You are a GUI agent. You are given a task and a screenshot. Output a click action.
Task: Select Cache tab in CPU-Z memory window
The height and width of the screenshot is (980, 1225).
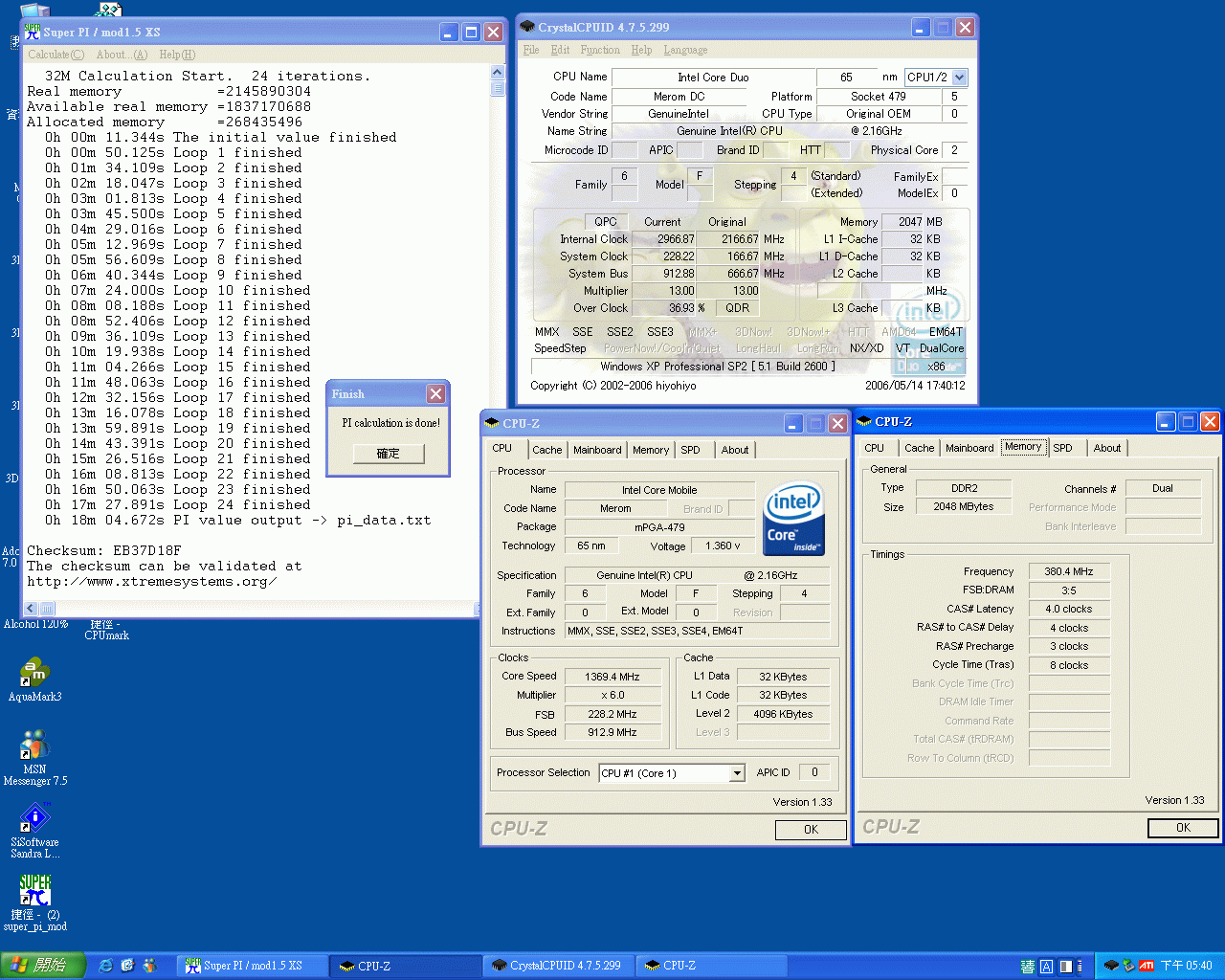point(920,448)
